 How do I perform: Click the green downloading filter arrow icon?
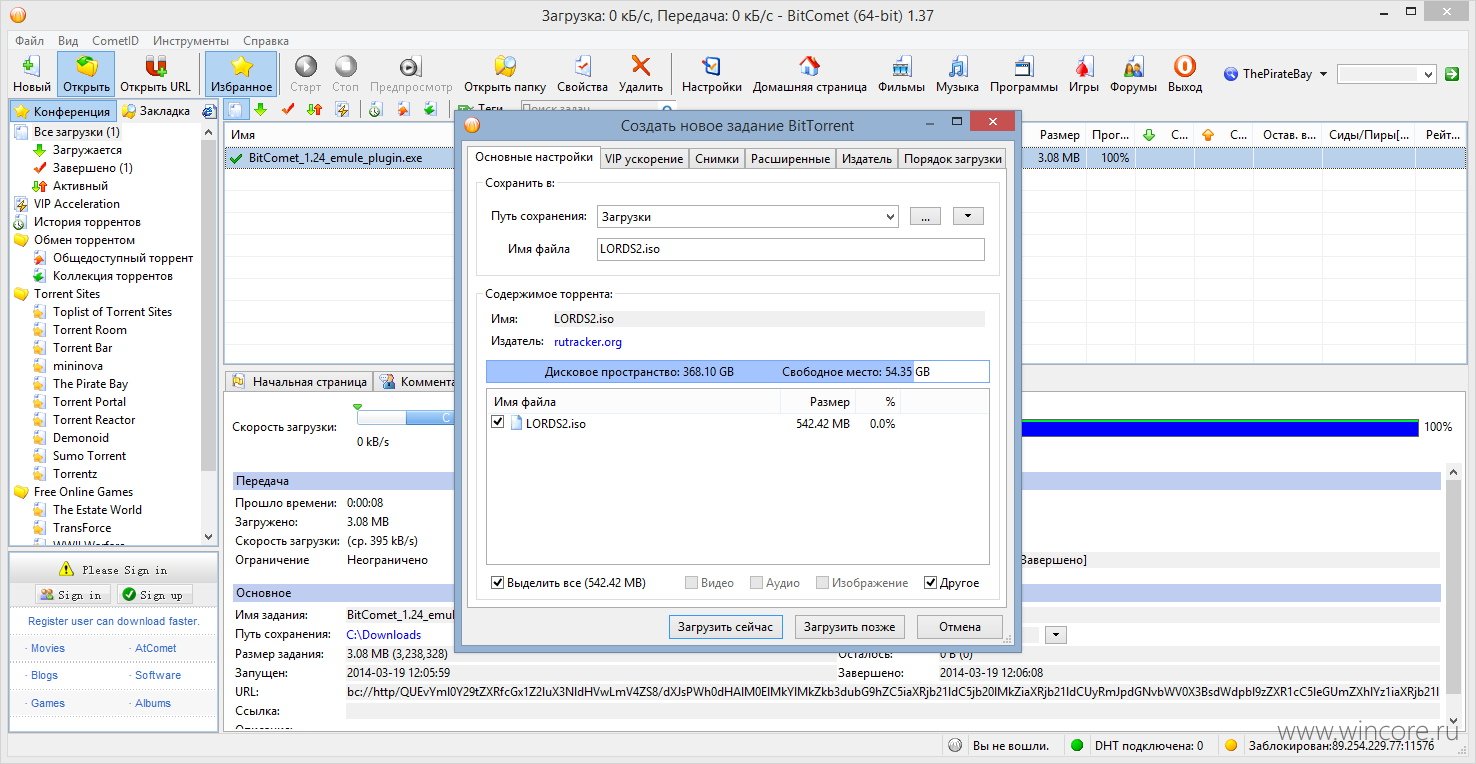tap(260, 109)
